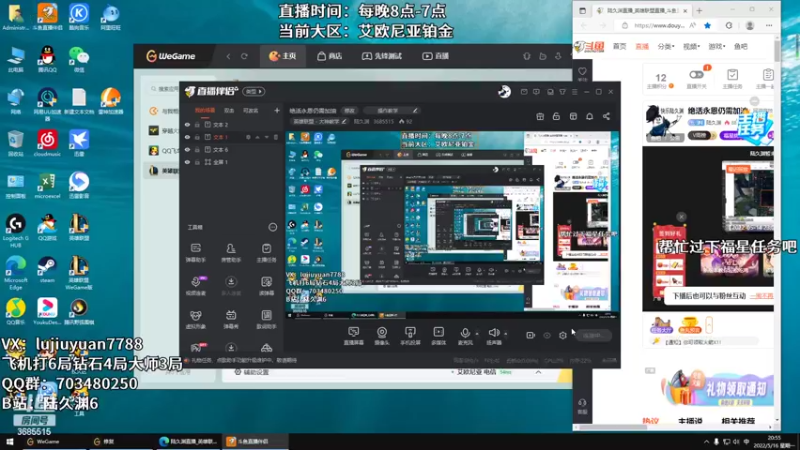Screen dimensions: 800x450
Task: Expand the 分类 menu on the Douyu site
Action: (666, 46)
